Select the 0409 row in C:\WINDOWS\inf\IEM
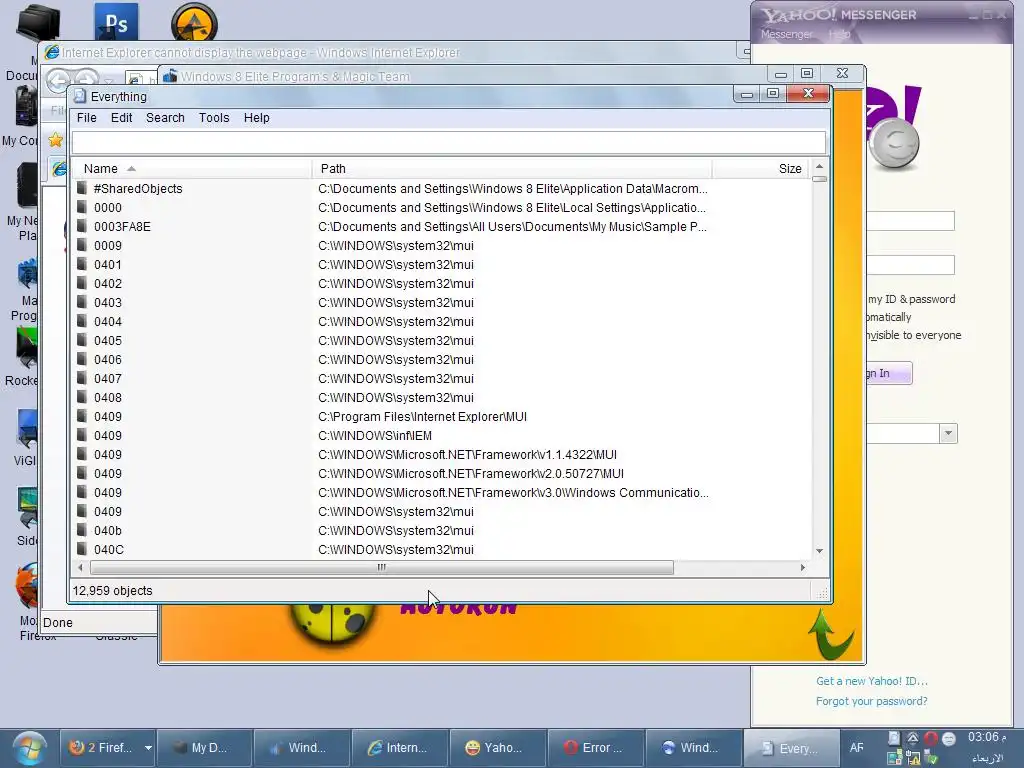 click(441, 436)
